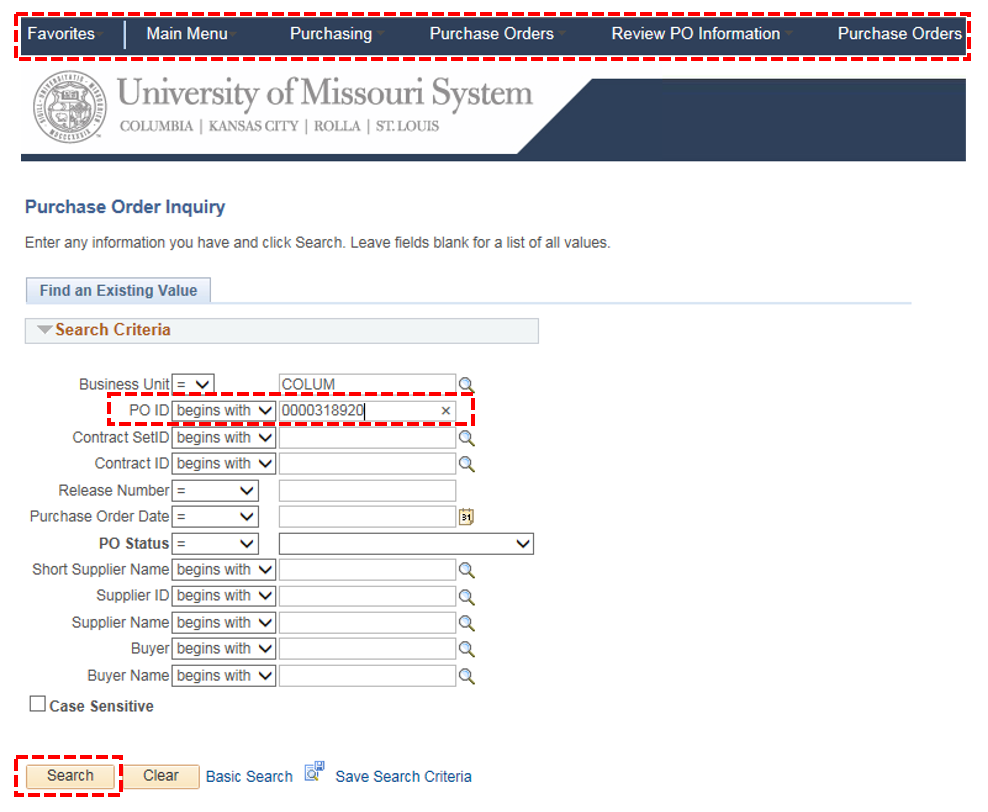Open Contract ID lookup magnifier
Image resolution: width=988 pixels, height=812 pixels.
[466, 464]
